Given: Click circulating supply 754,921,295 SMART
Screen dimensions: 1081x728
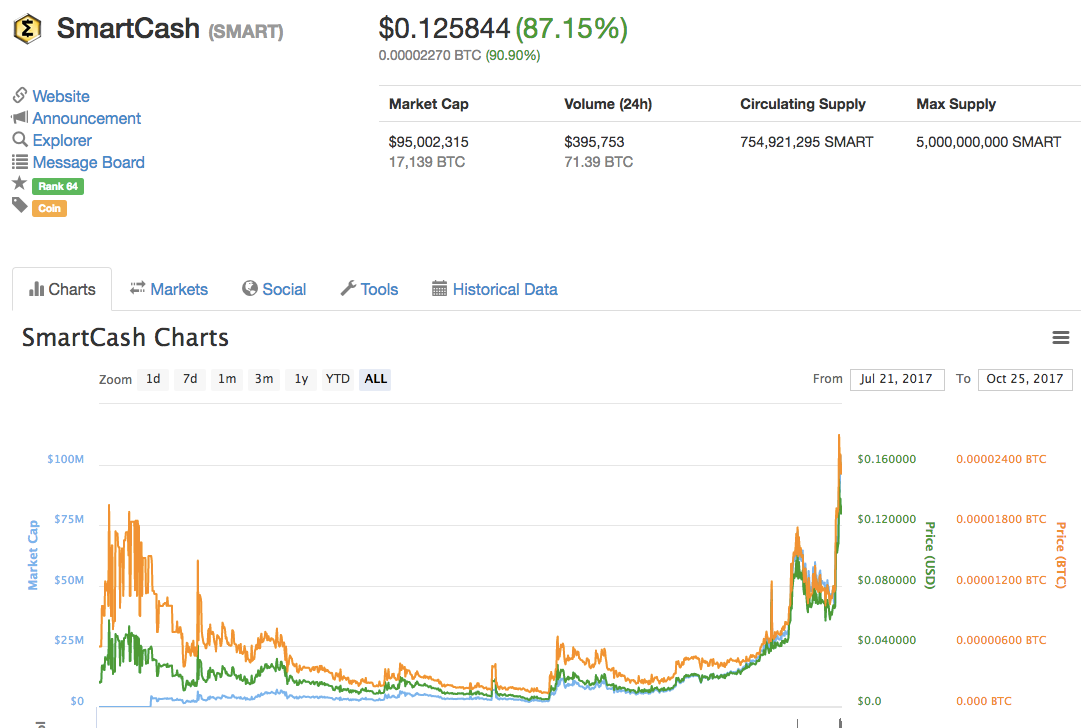Looking at the screenshot, I should click(807, 142).
